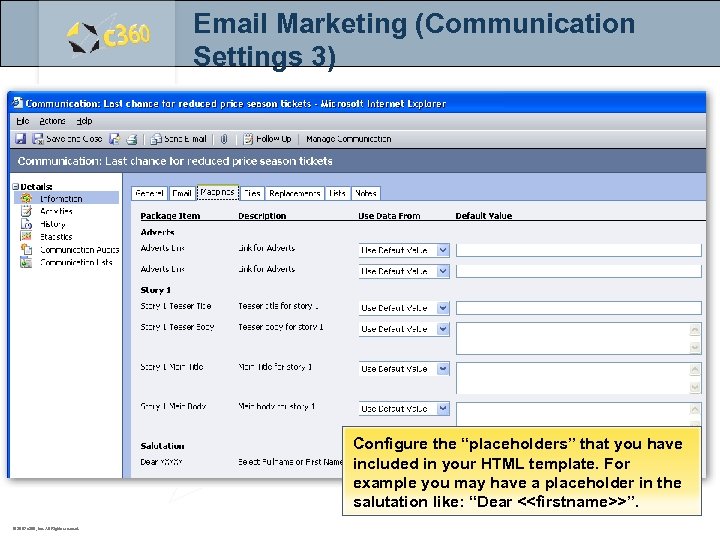Click down arrow in Teaser Body text area scrollbar
The width and height of the screenshot is (720, 540).
[x=695, y=348]
